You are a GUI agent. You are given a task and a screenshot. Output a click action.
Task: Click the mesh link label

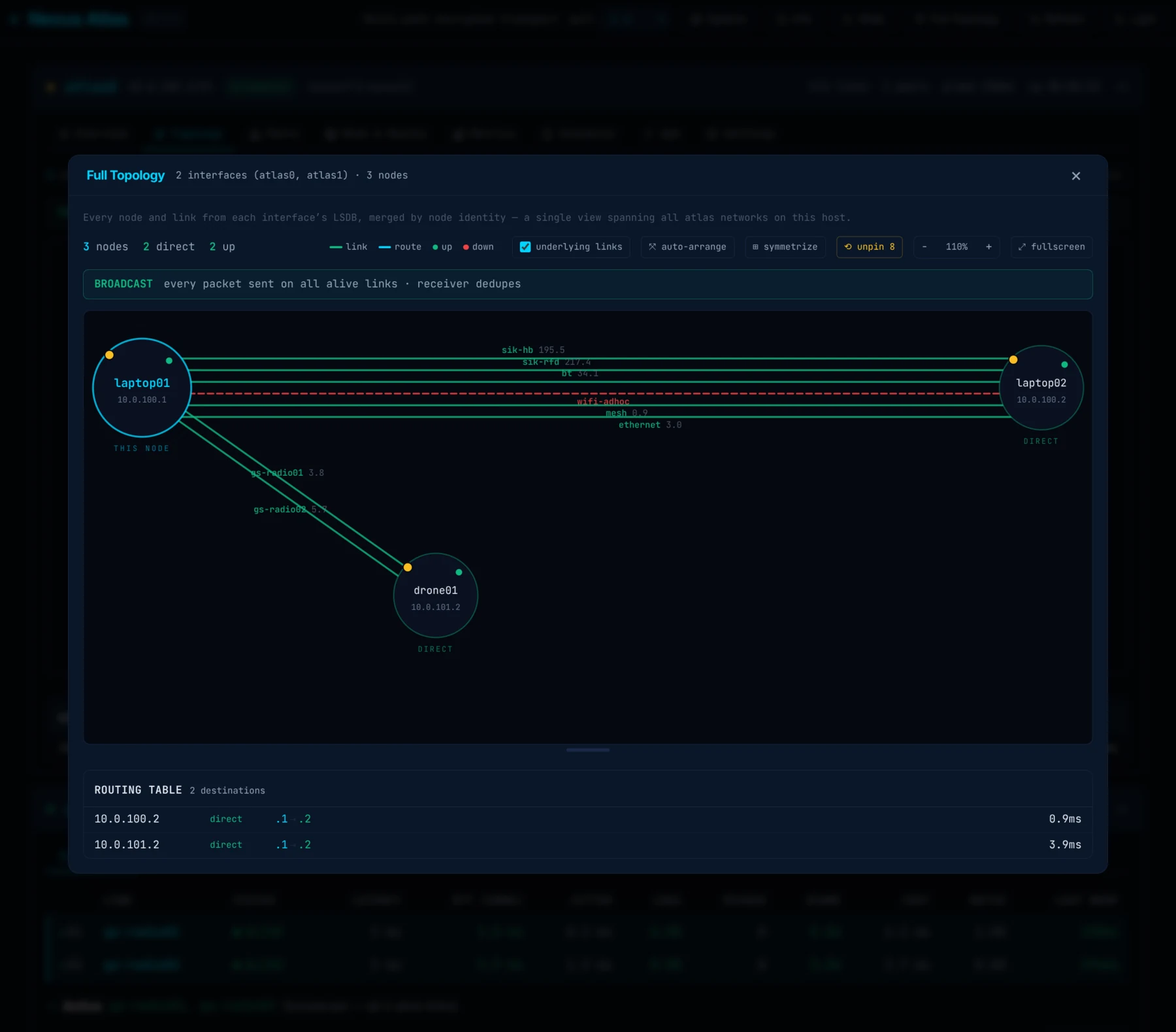point(616,413)
